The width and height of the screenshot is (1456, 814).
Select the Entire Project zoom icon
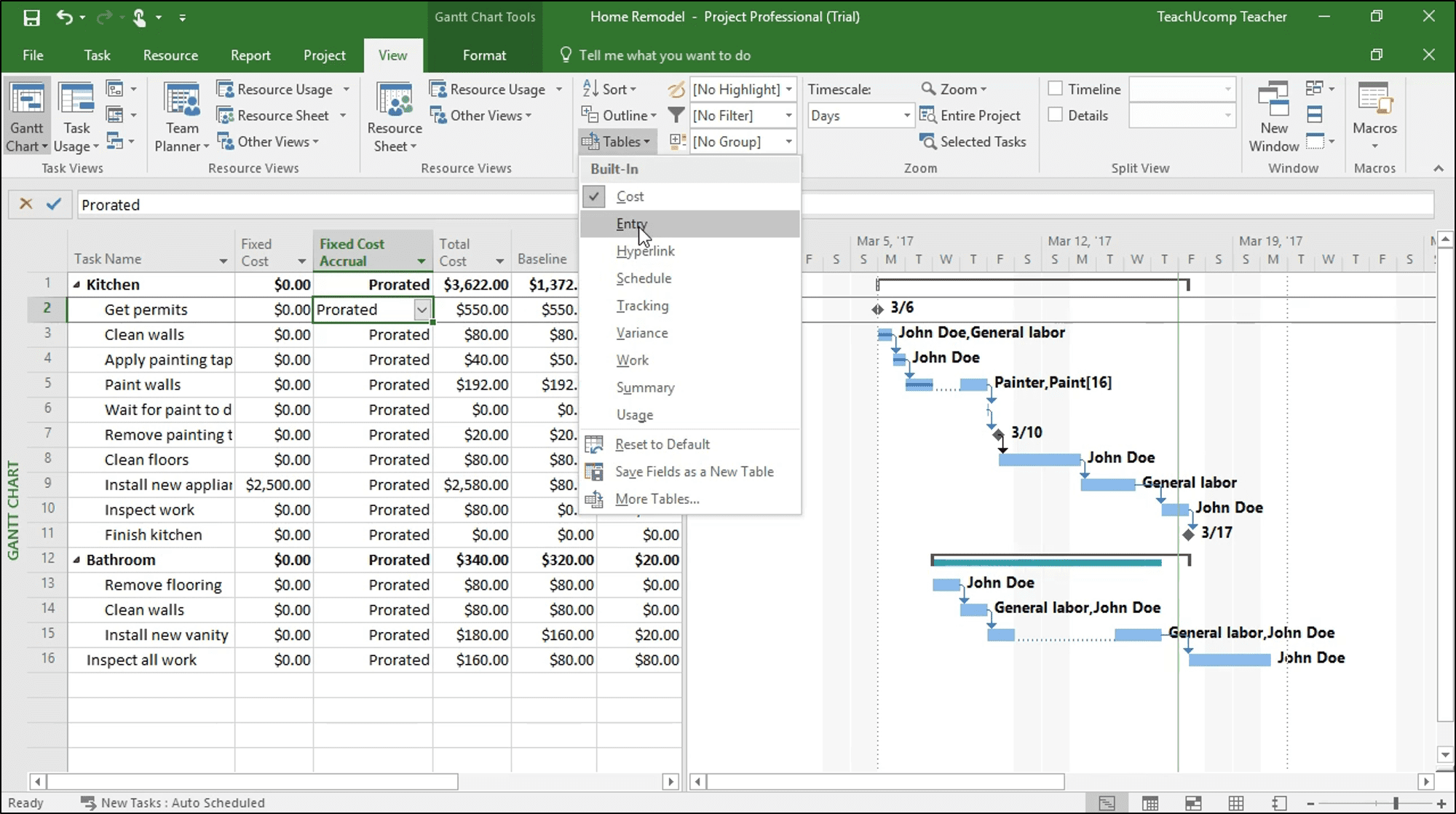click(968, 115)
